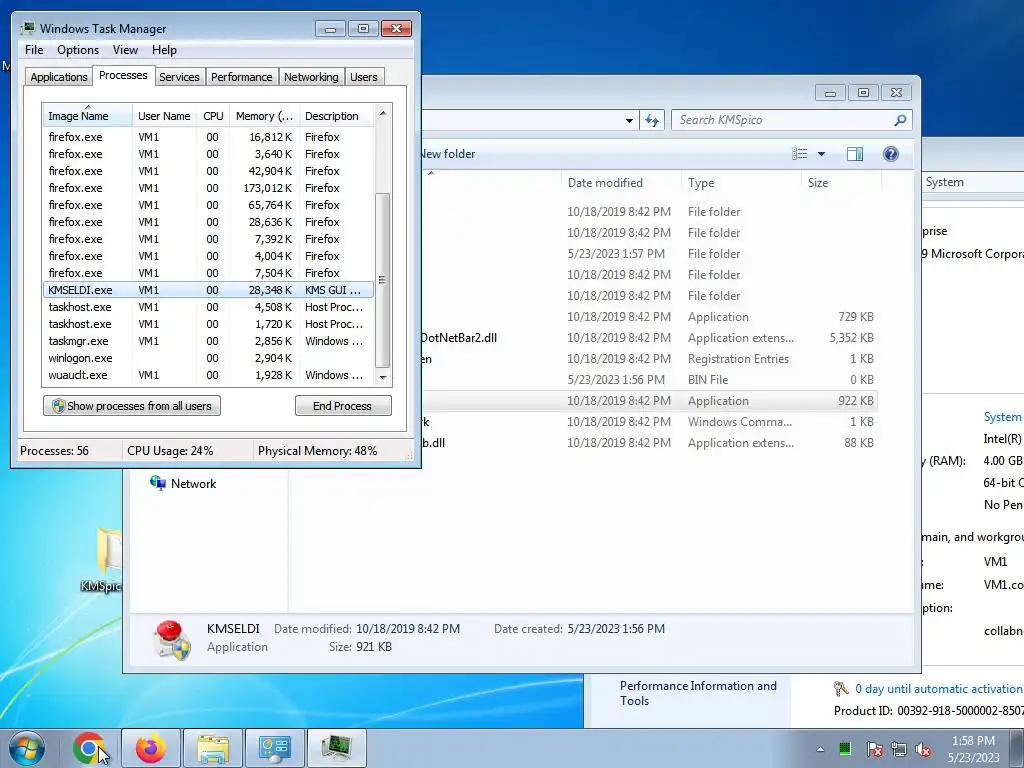
Task: Sort processes by Image Name column
Action: (x=88, y=116)
